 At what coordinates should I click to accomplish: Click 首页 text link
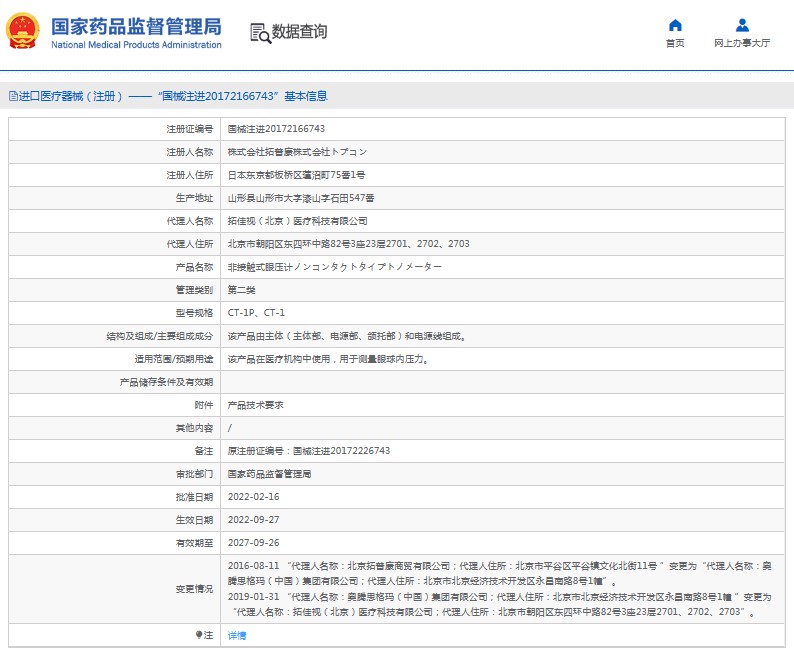point(675,44)
